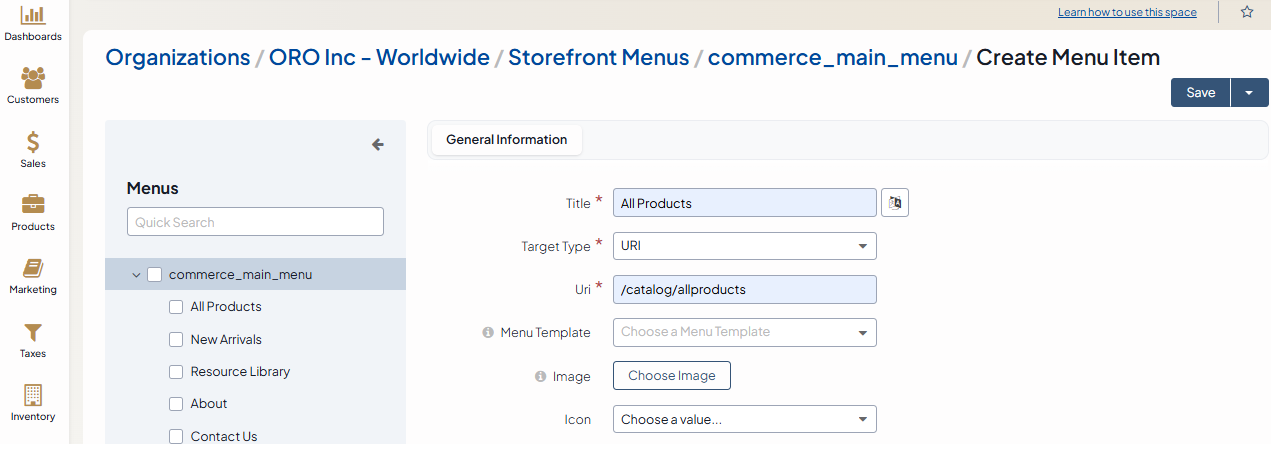
Task: Open the Target Type dropdown
Action: [x=744, y=246]
